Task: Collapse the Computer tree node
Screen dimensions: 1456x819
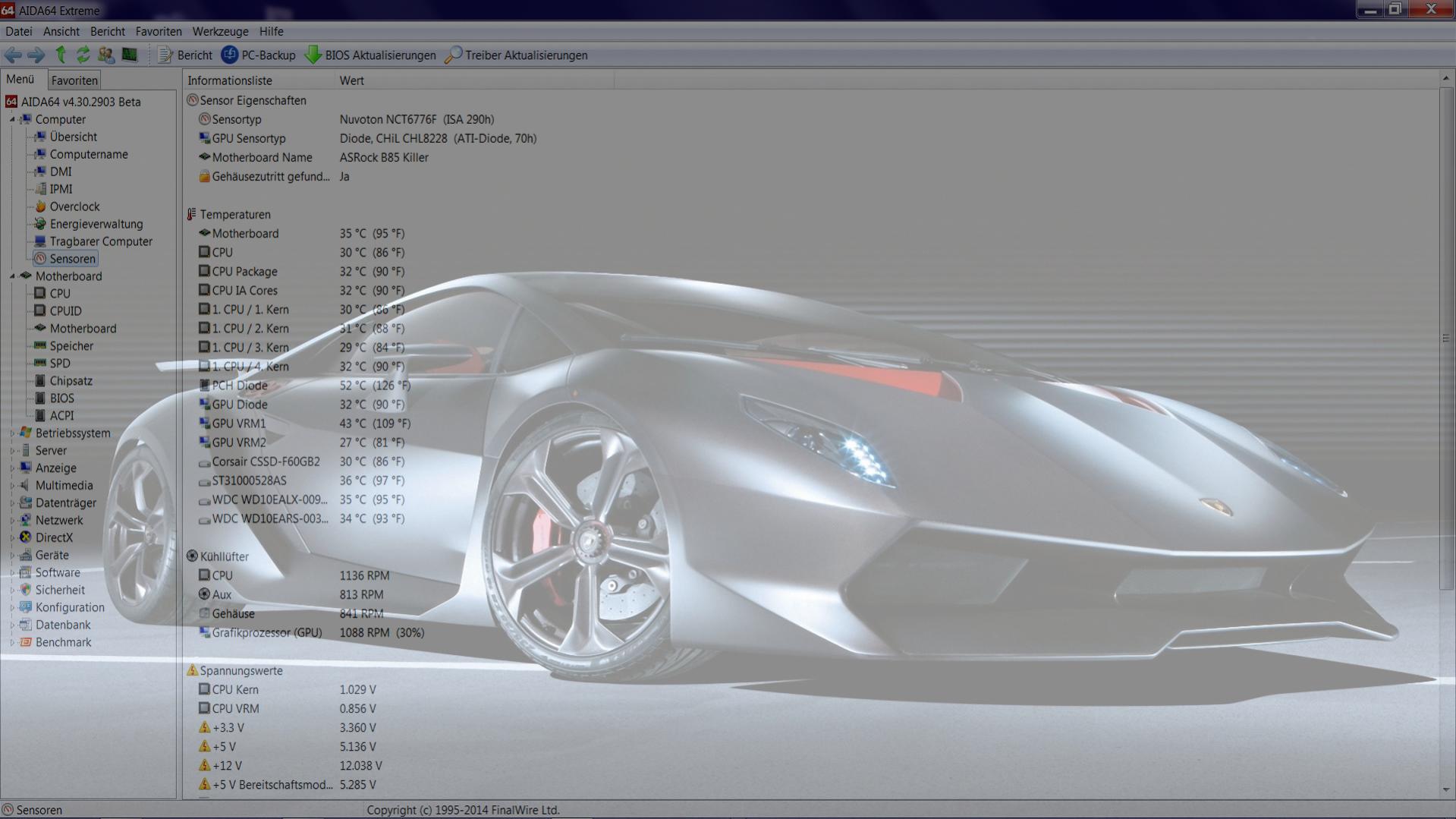Action: click(12, 119)
